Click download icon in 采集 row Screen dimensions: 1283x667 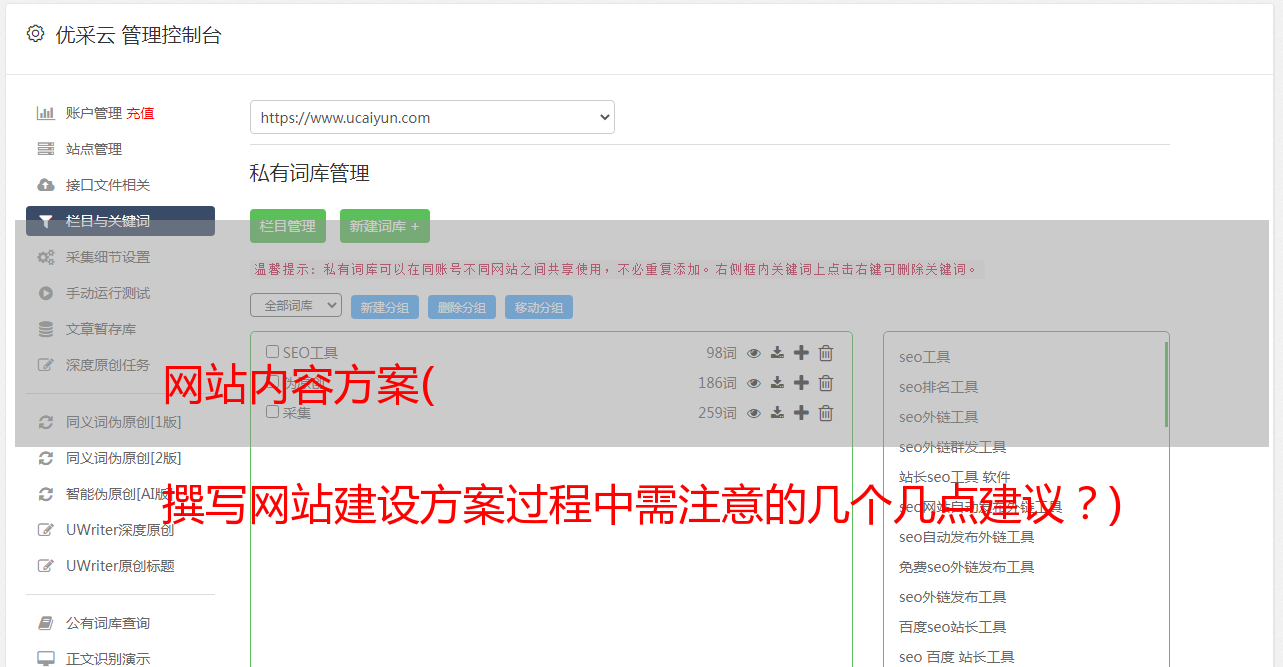[x=777, y=413]
